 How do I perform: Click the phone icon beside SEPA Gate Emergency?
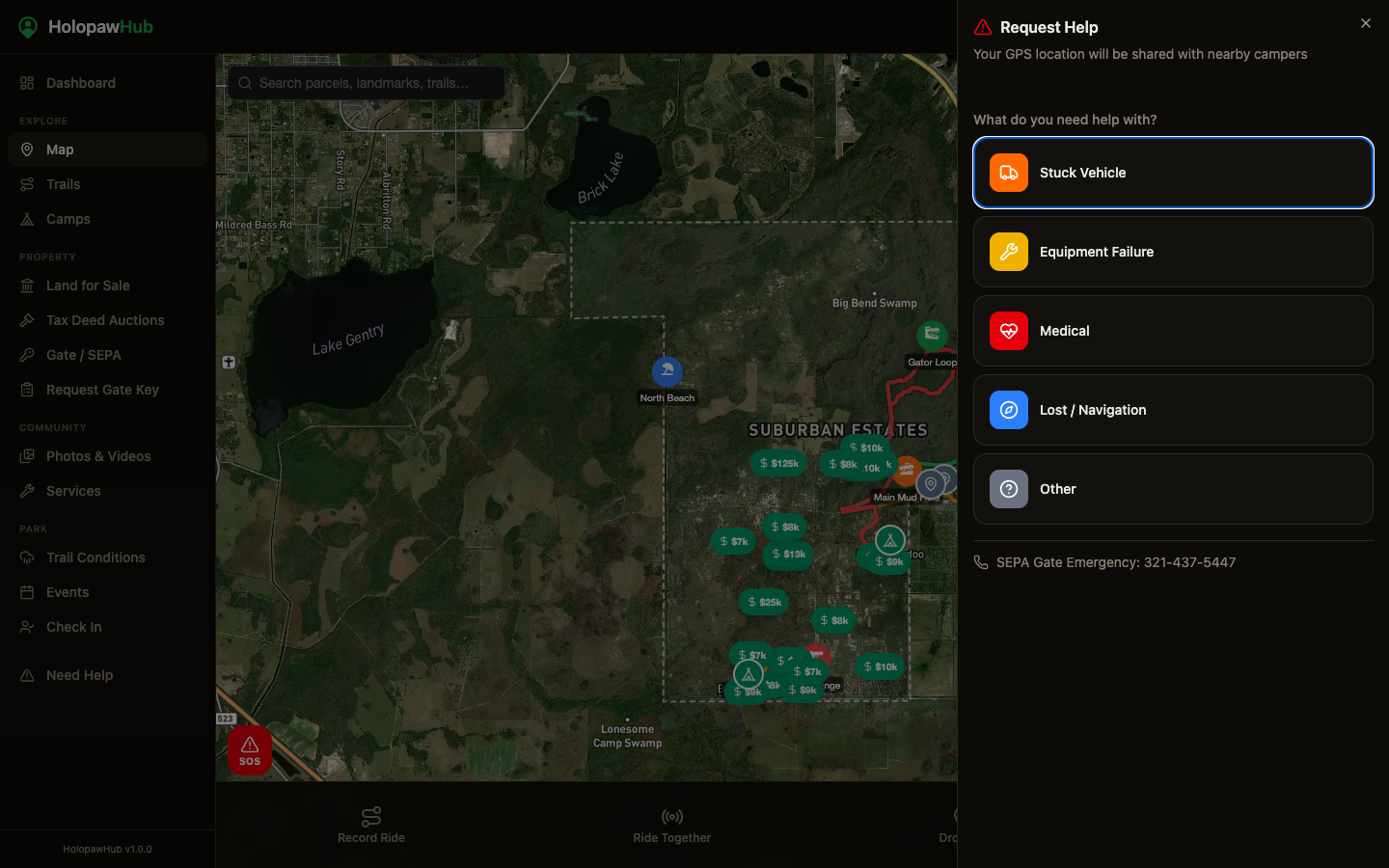point(981,562)
